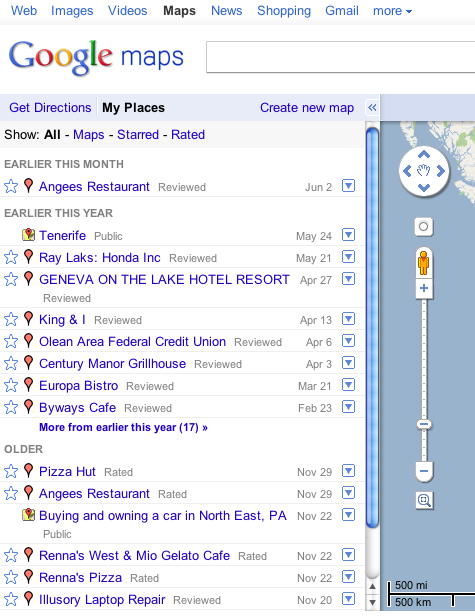The height and width of the screenshot is (616, 475).
Task: Star the Illusory Laptop Repair entry
Action: point(11,600)
